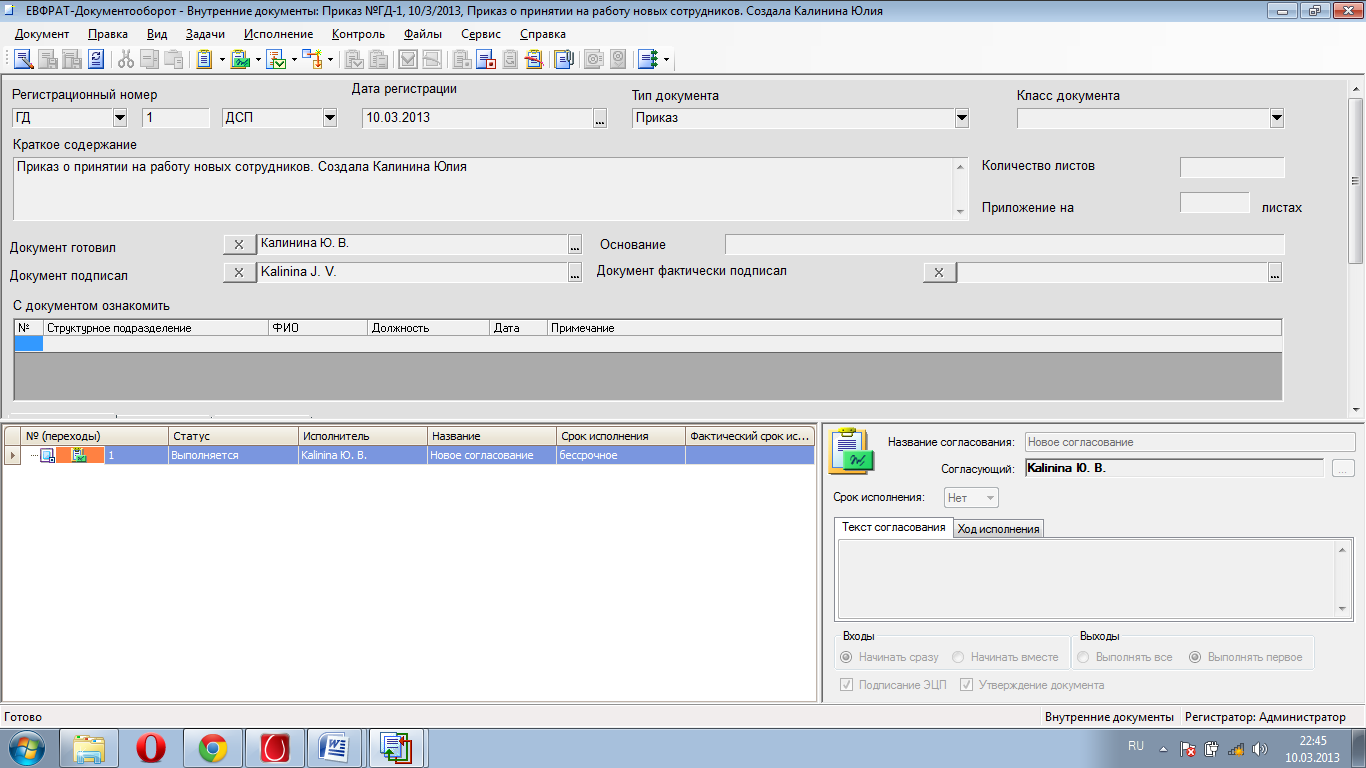Click the large approval clipboard icon

(x=851, y=451)
